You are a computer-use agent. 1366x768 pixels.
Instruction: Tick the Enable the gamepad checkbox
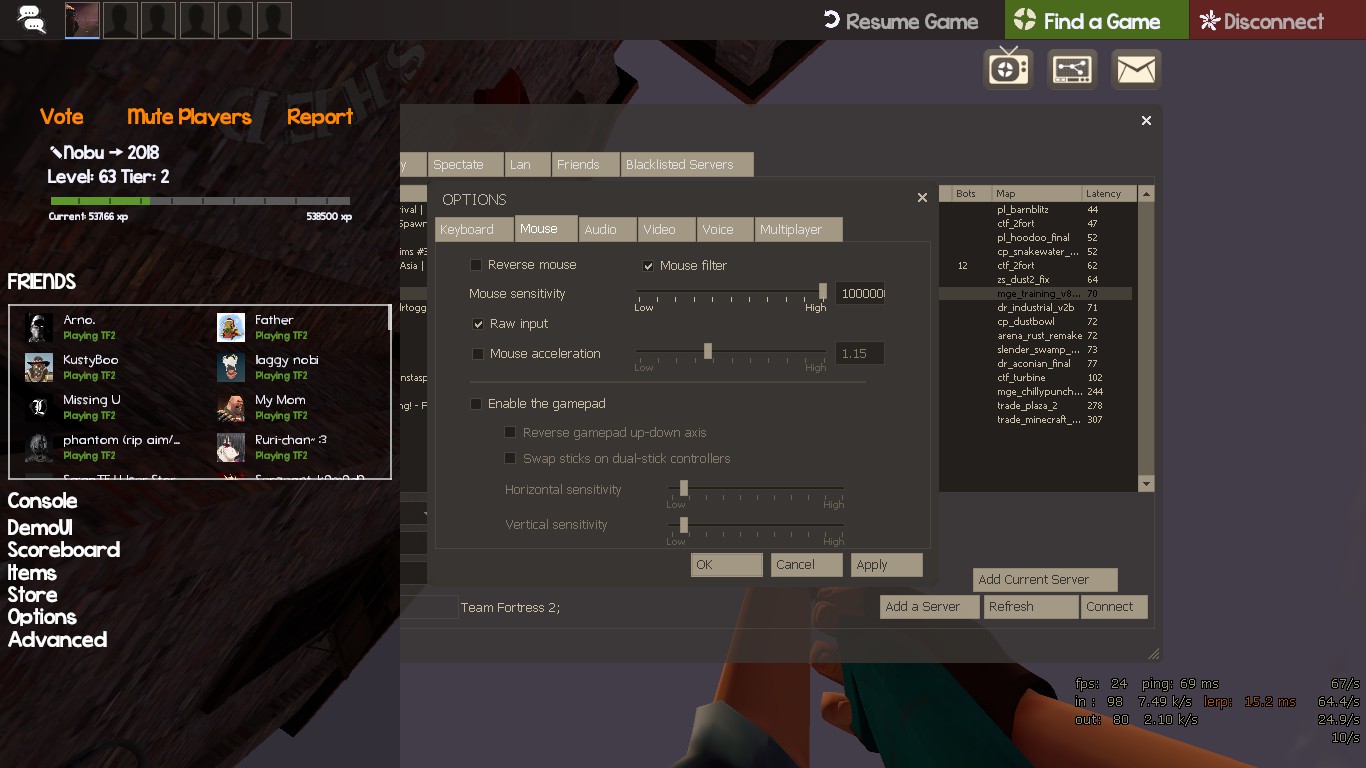[477, 404]
